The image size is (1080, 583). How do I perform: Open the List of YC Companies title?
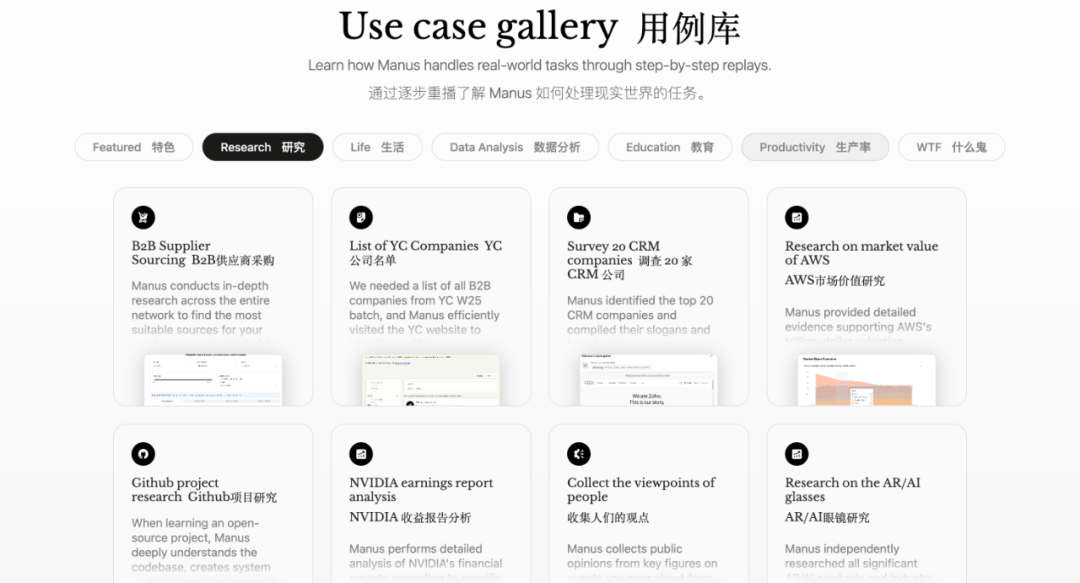point(426,253)
